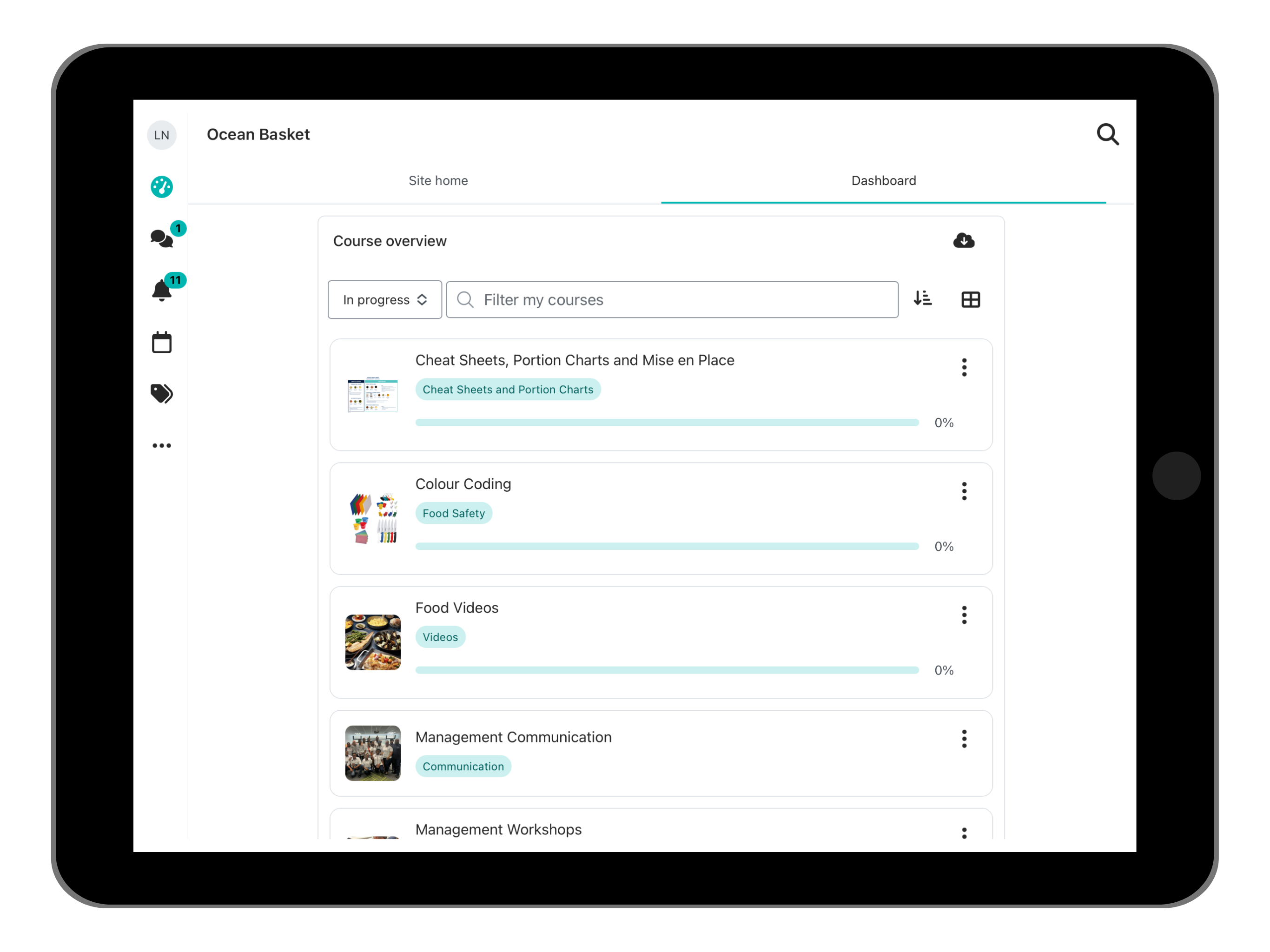Click the cloud download icon in Course overview
Viewport: 1270px width, 952px height.
point(963,241)
